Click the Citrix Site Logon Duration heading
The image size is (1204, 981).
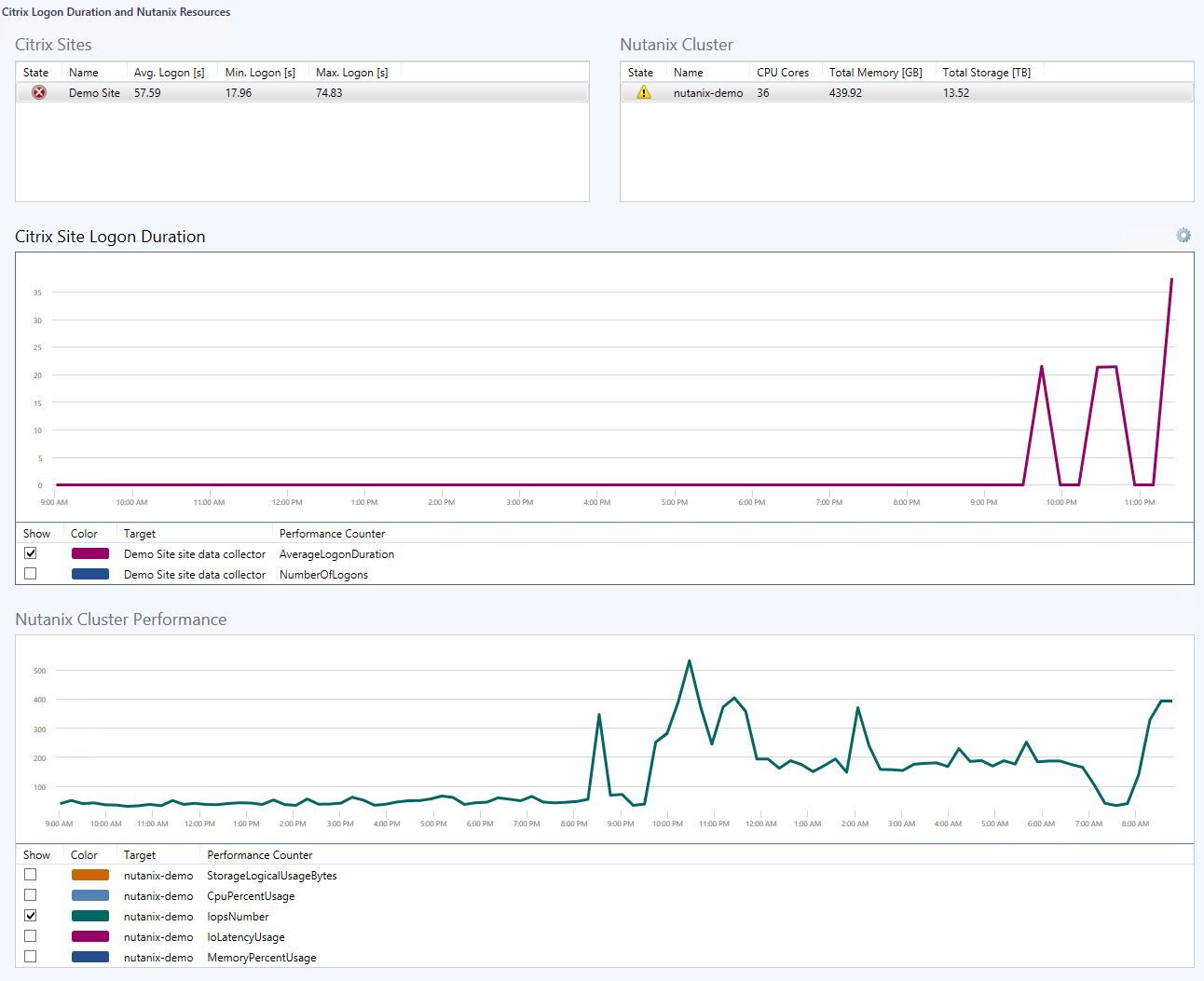coord(110,237)
